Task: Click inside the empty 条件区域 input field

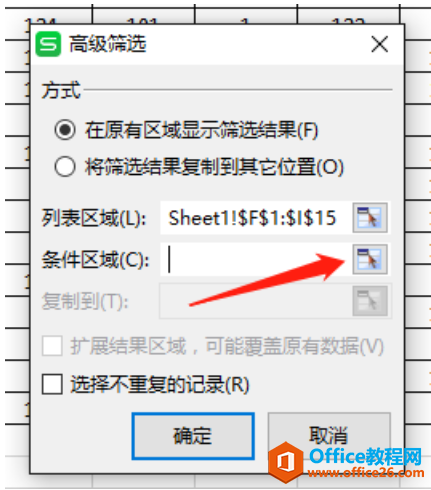Action: (256, 259)
